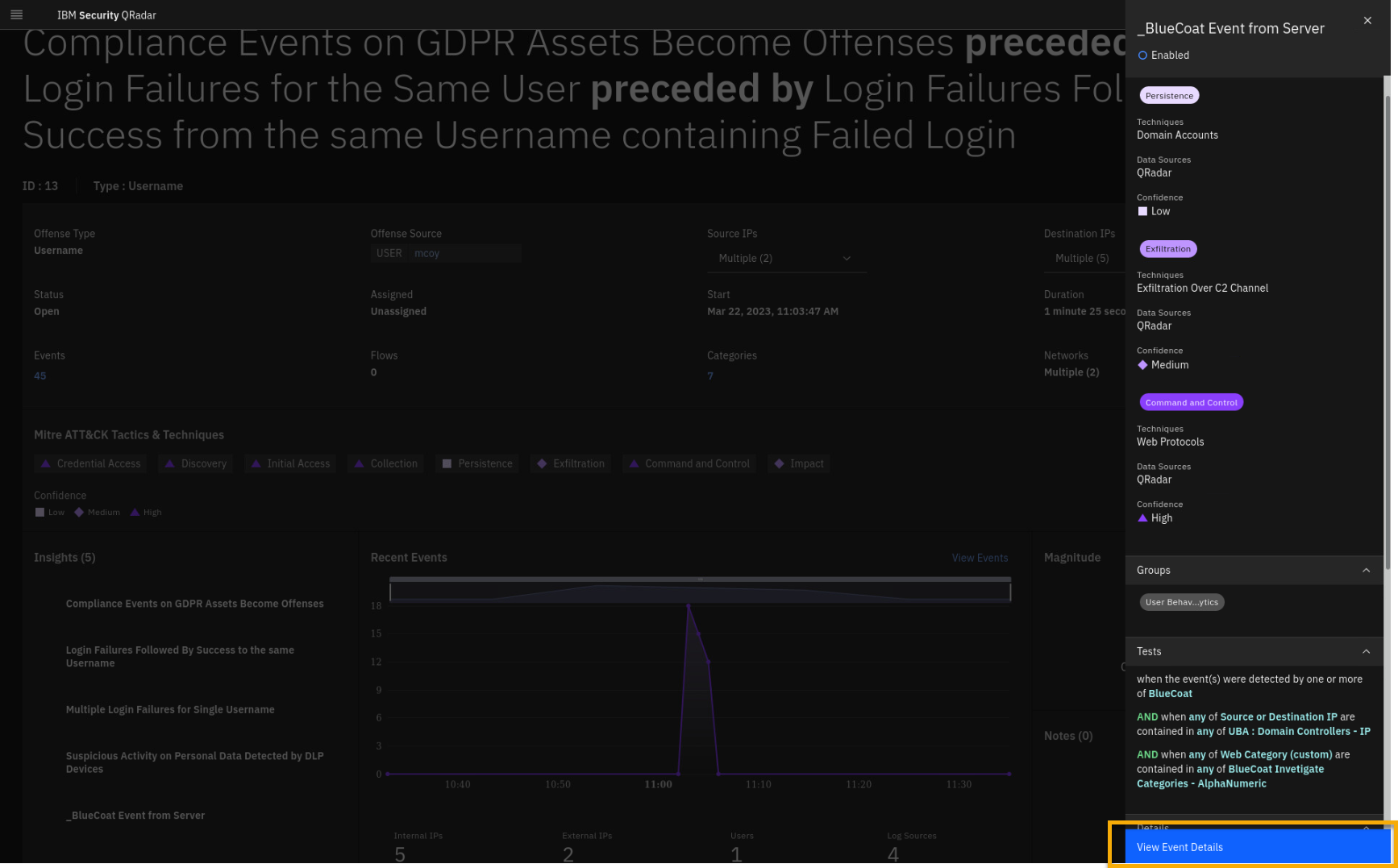Open Source or Destination IP test link
1398x868 pixels.
click(x=1278, y=716)
